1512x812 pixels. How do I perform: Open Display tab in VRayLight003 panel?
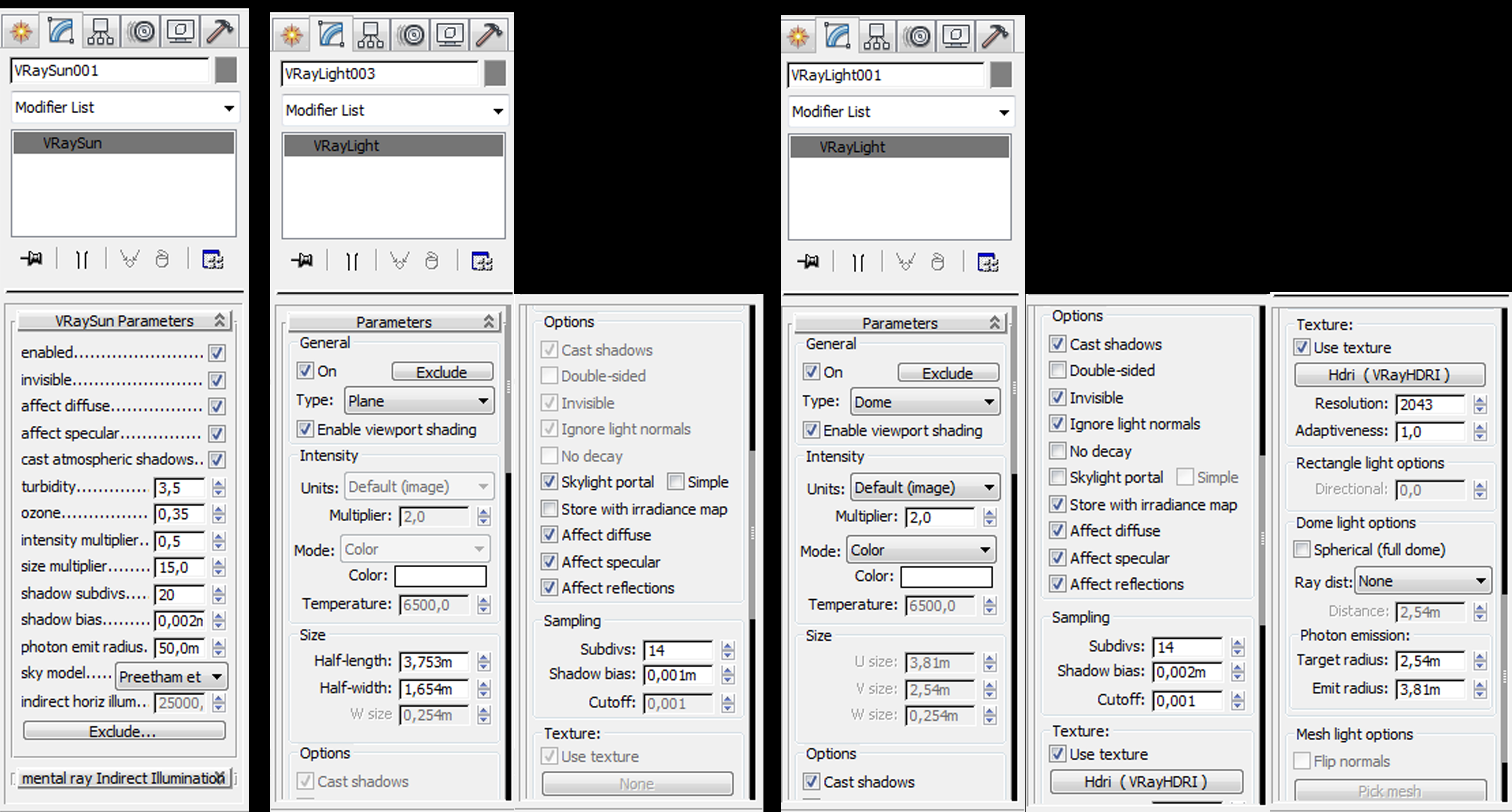[450, 35]
